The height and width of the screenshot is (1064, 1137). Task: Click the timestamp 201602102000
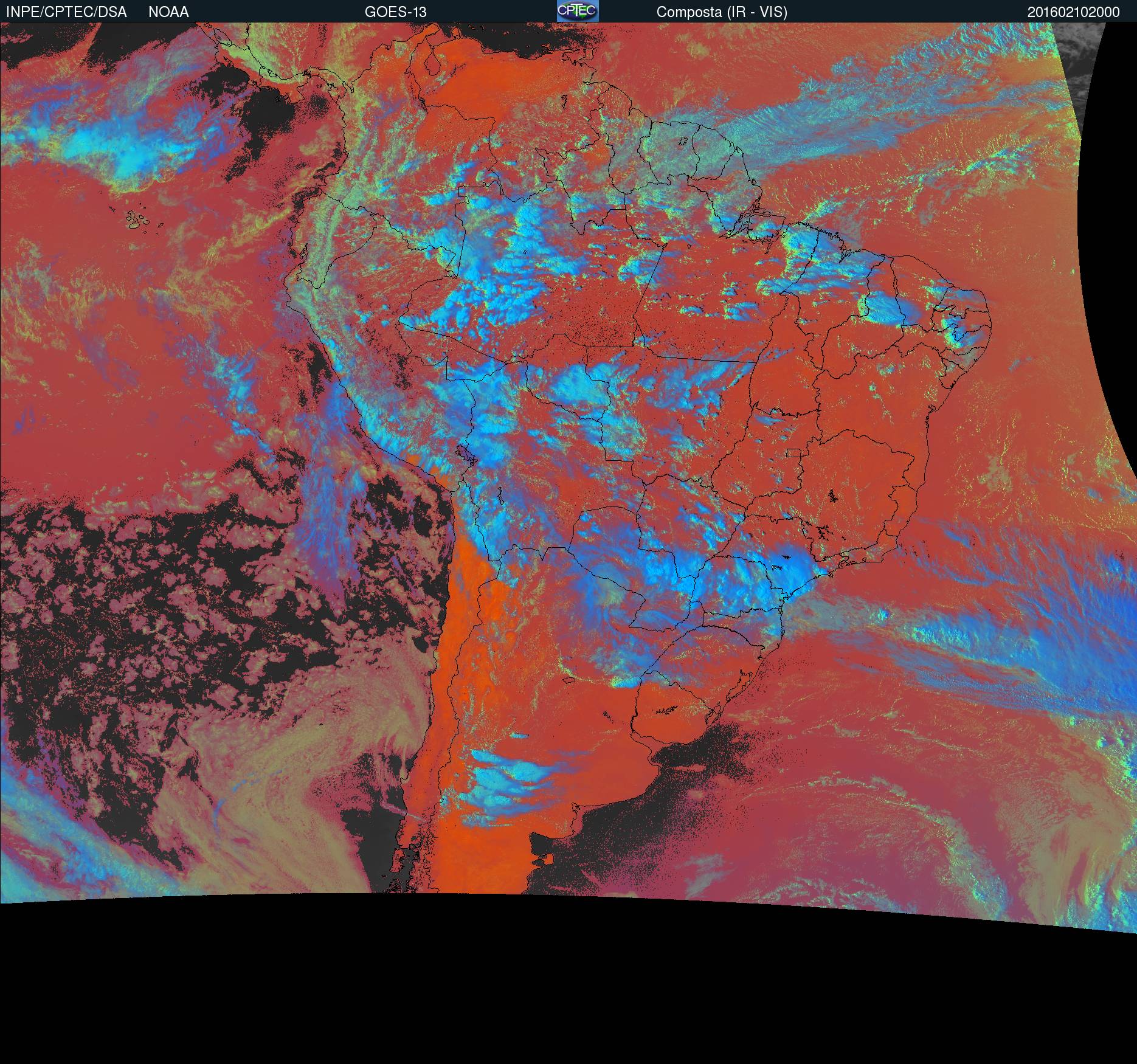click(x=1074, y=12)
